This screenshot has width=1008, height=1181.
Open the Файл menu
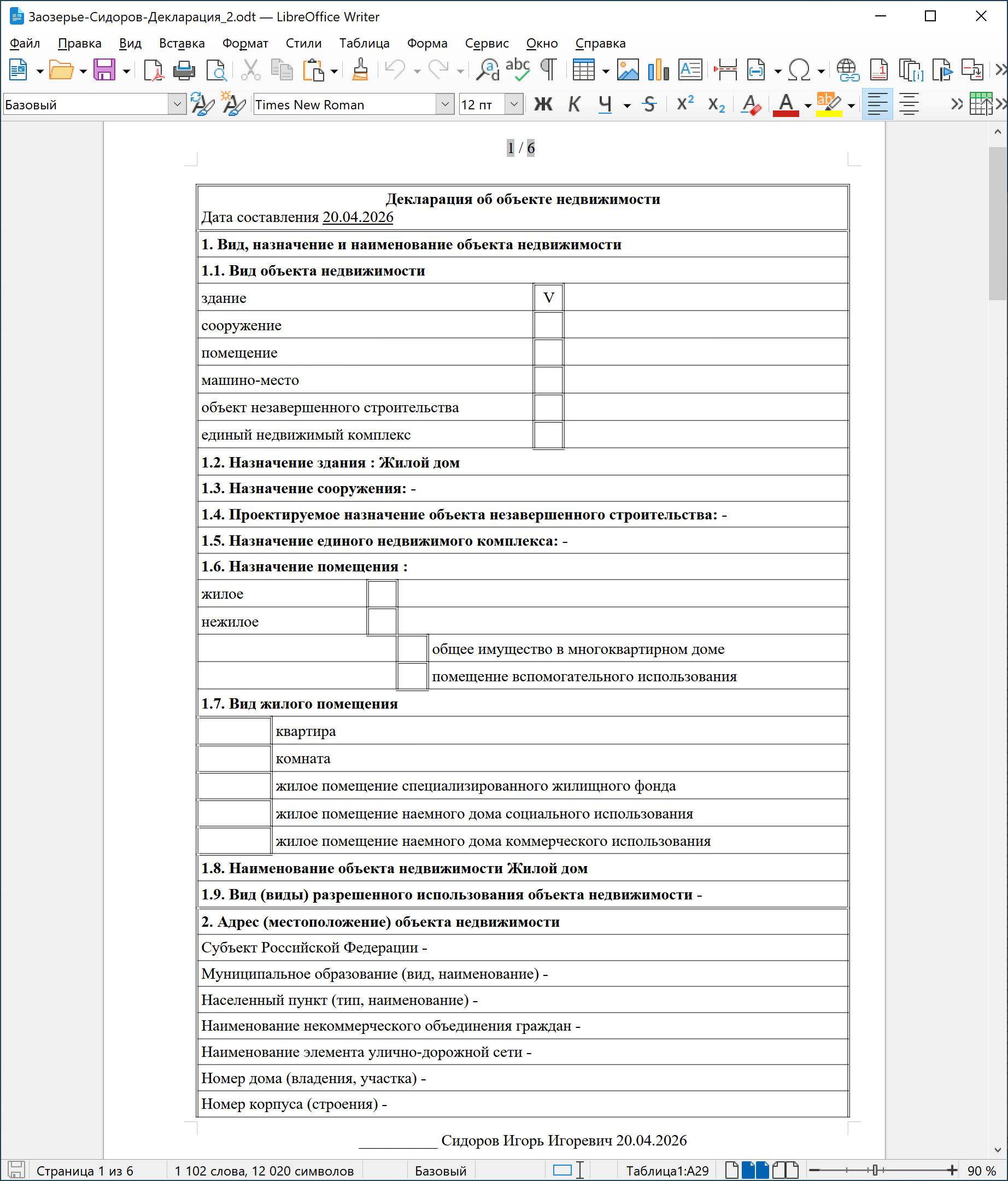point(25,43)
